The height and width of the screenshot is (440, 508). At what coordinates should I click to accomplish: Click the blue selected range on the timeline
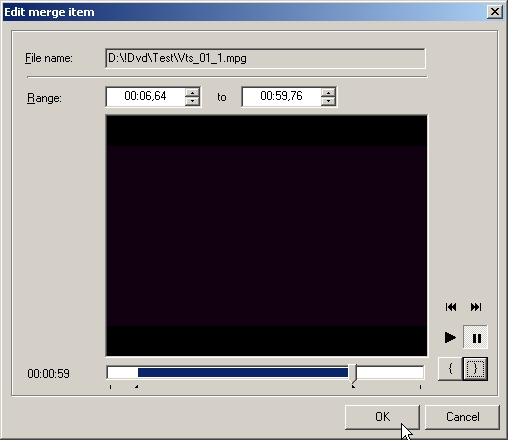coord(243,373)
